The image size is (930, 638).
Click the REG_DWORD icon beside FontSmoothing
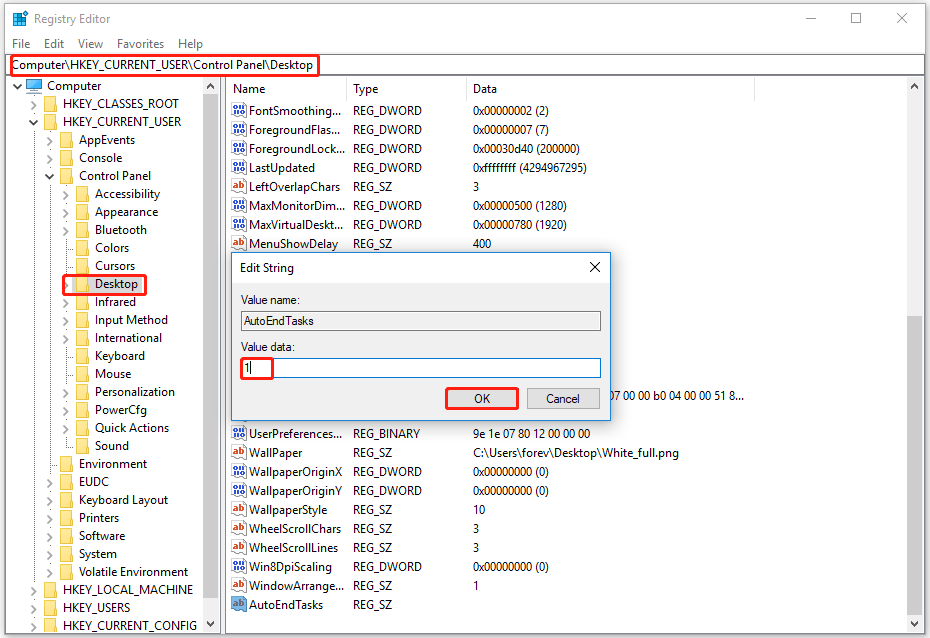tap(239, 110)
